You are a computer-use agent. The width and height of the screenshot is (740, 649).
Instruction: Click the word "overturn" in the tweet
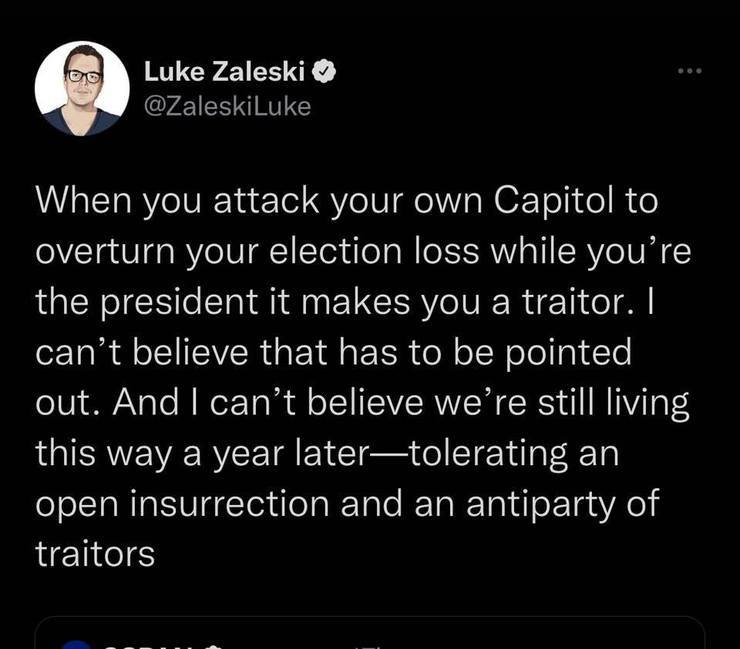coord(105,252)
